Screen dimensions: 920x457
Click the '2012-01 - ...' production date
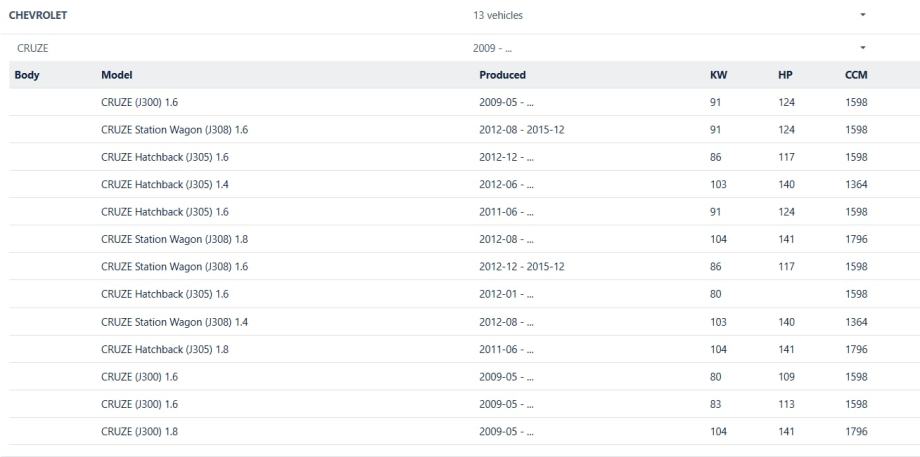(x=506, y=294)
